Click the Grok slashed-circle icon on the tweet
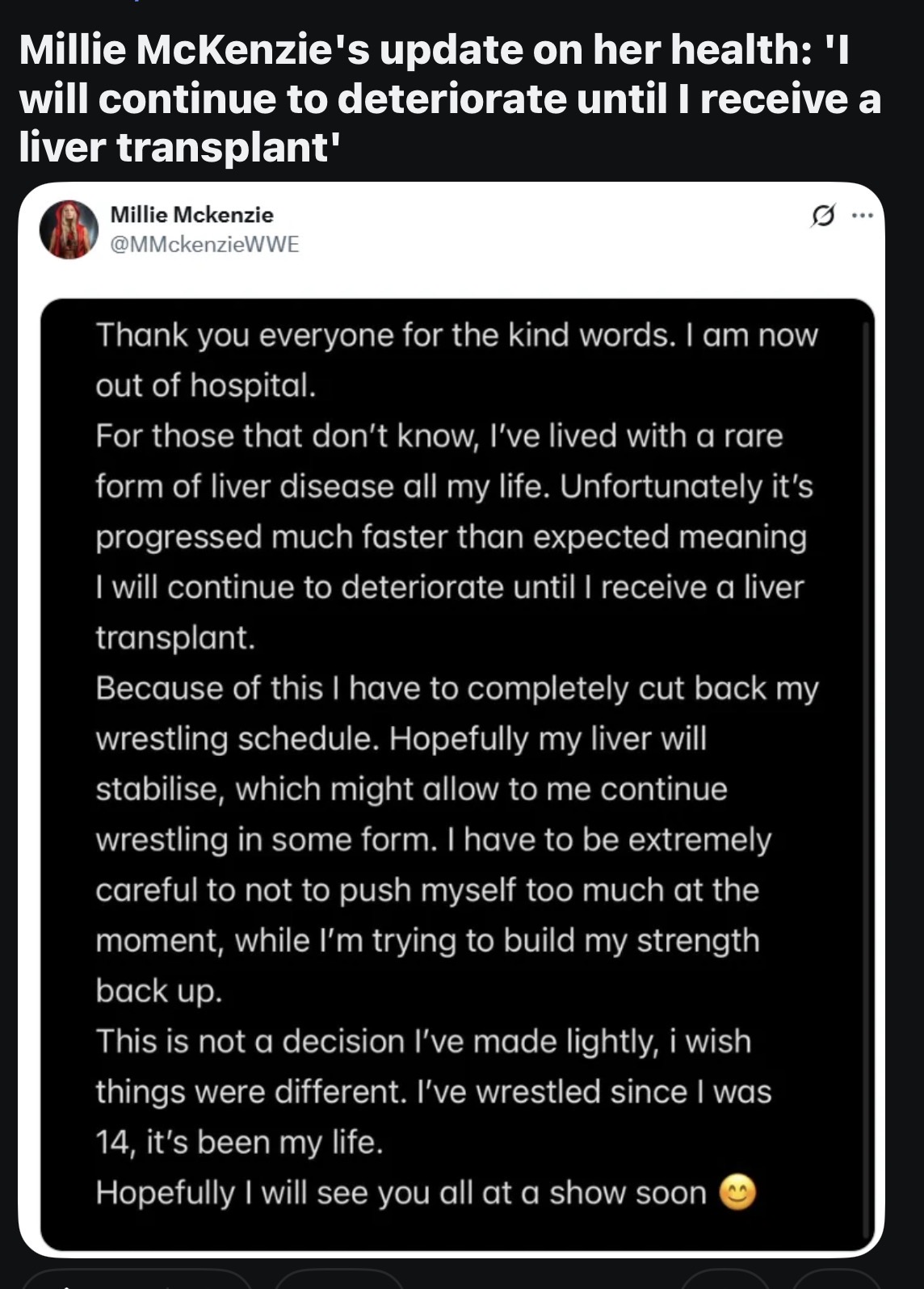Viewport: 924px width, 1289px height. pos(822,216)
